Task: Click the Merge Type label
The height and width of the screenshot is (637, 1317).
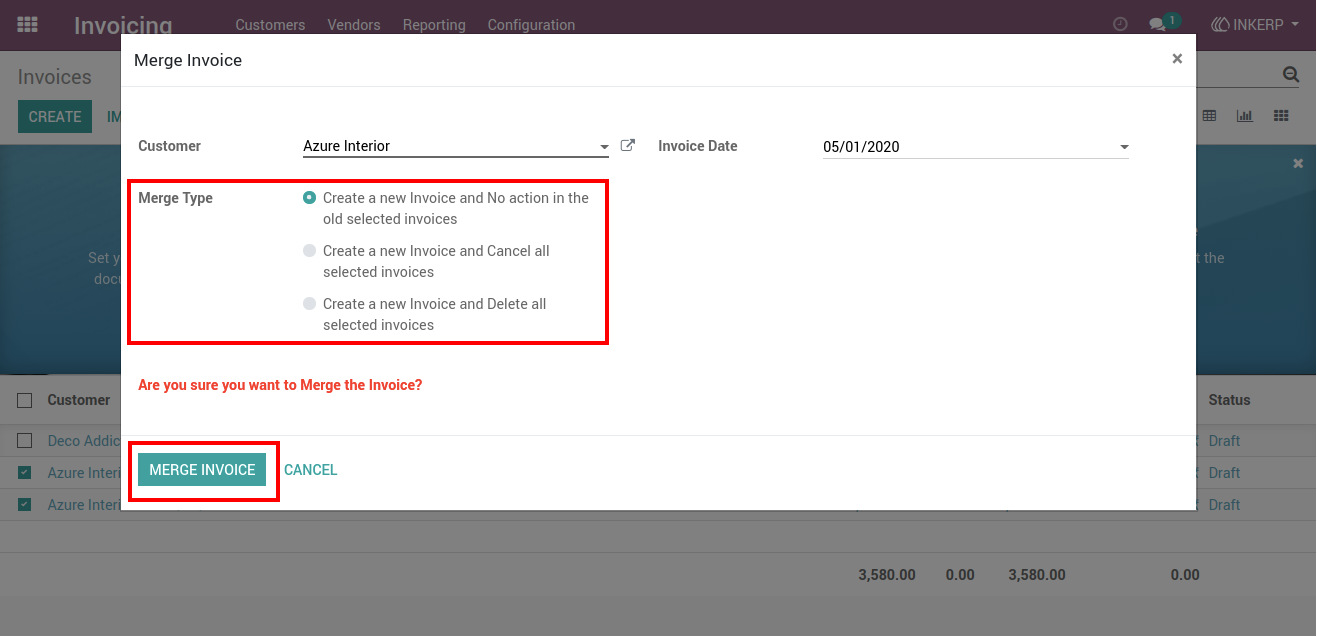Action: [x=175, y=198]
